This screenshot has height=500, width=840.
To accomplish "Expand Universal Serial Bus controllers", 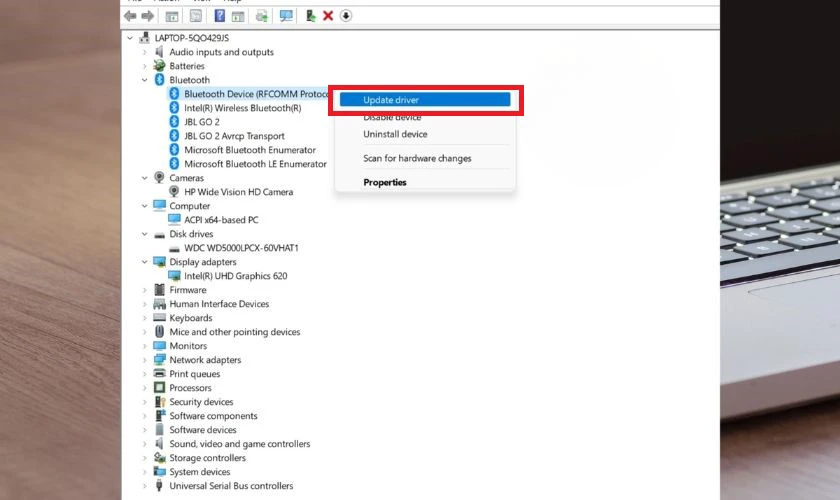I will point(144,486).
